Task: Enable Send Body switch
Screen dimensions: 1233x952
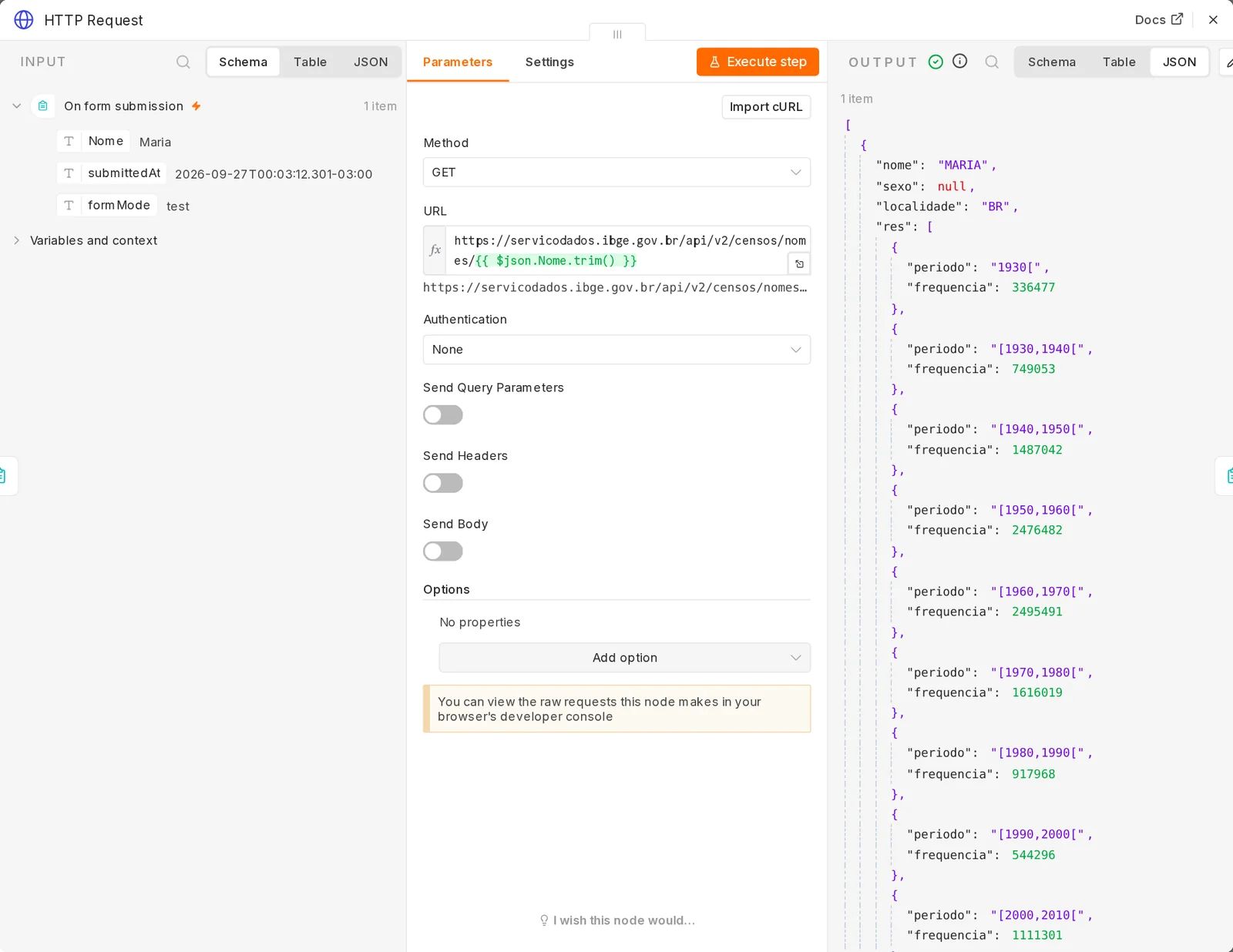Action: pyautogui.click(x=443, y=551)
